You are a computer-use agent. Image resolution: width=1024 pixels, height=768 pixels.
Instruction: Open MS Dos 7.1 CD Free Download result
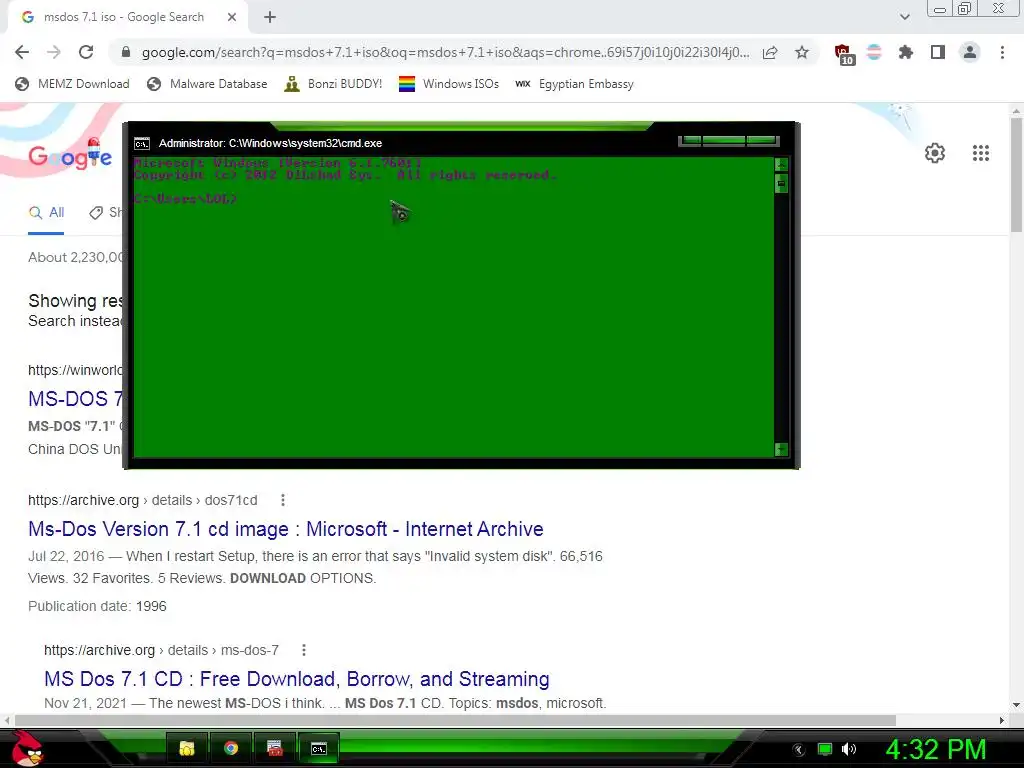click(296, 679)
